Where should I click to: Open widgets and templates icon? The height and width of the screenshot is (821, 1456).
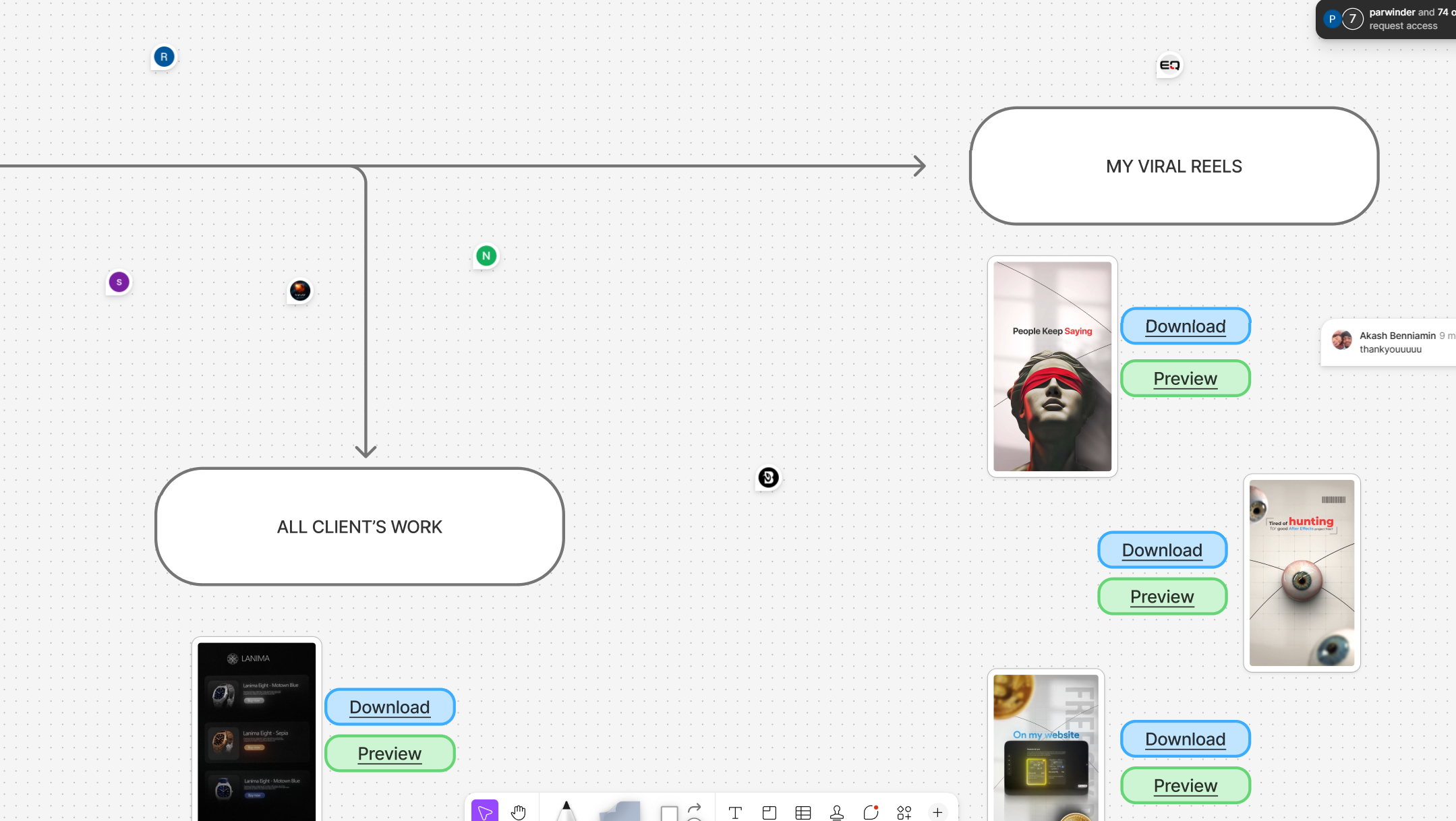904,812
